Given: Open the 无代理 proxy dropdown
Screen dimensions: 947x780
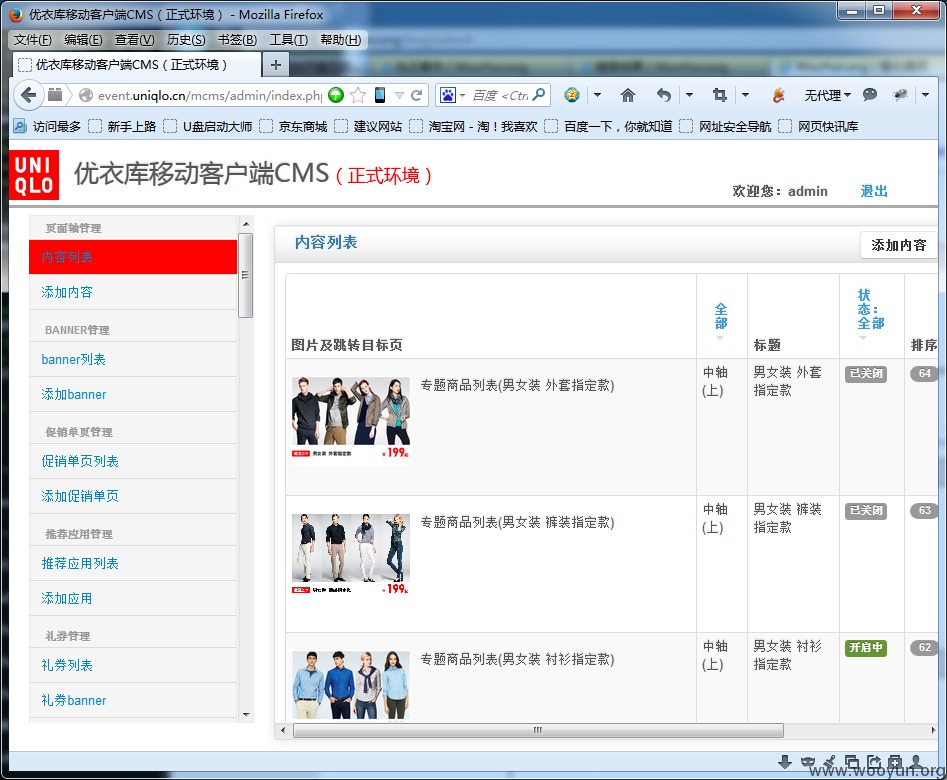Looking at the screenshot, I should pyautogui.click(x=827, y=95).
